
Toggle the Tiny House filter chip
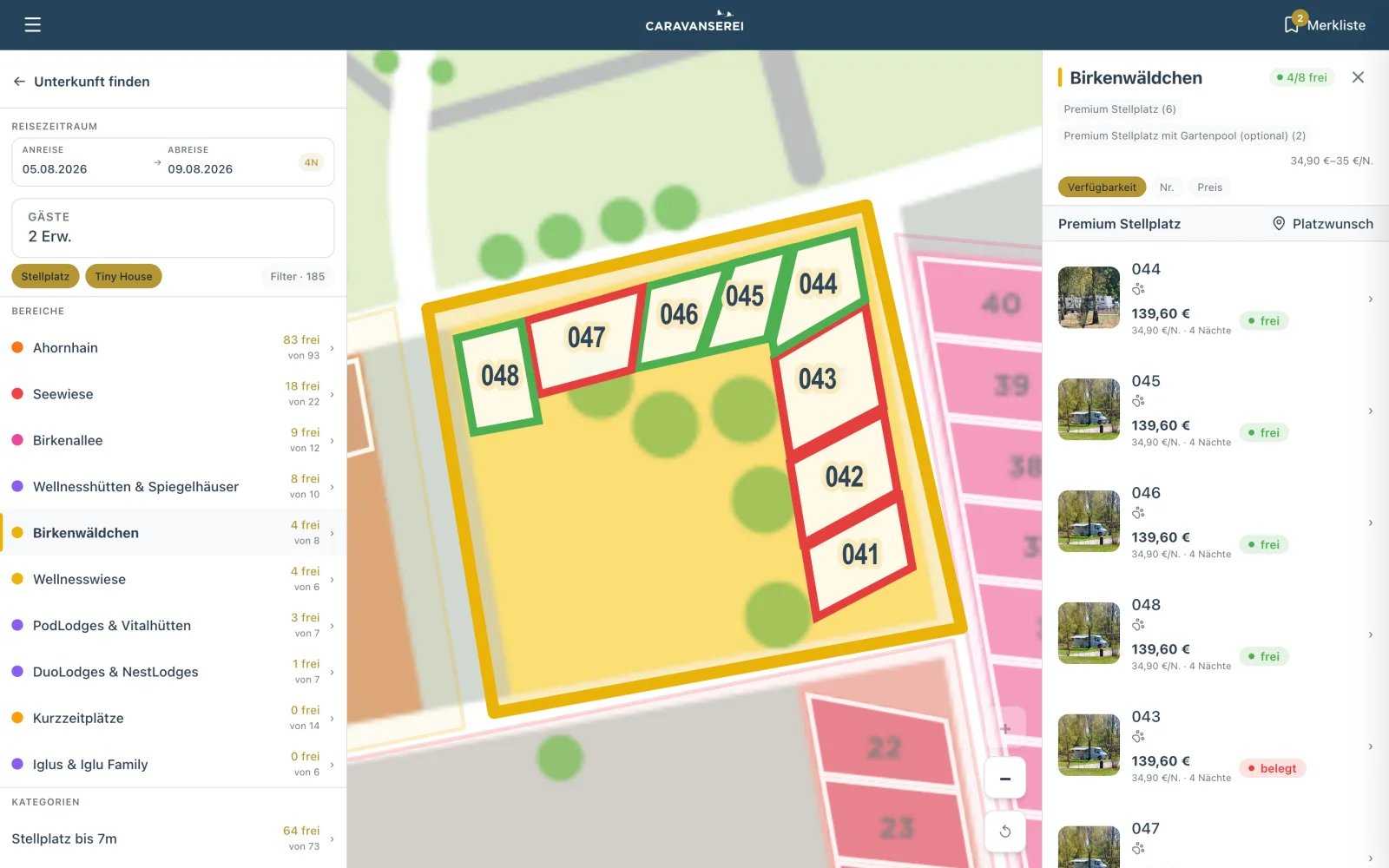tap(123, 276)
